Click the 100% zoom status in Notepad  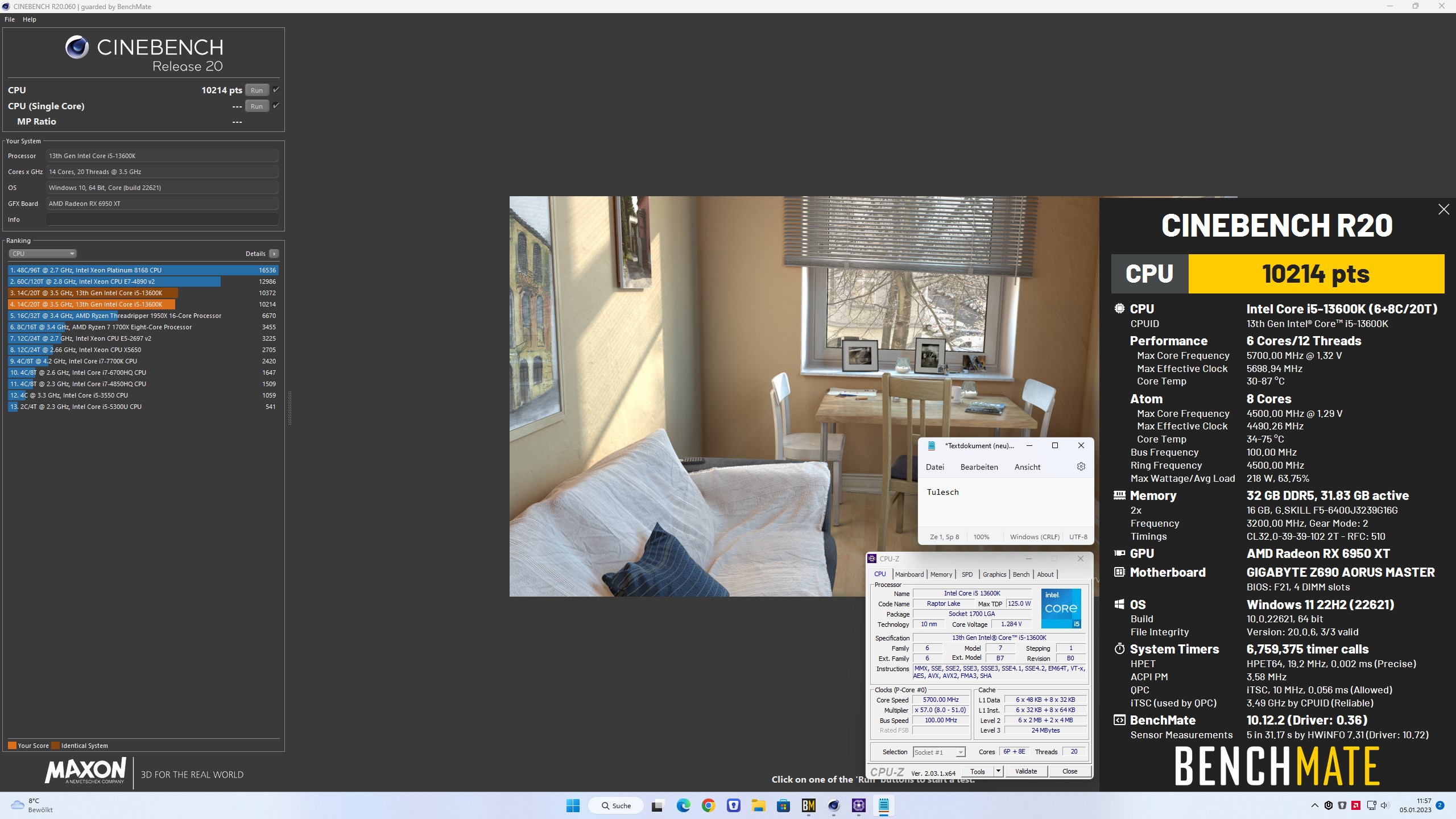click(x=981, y=537)
